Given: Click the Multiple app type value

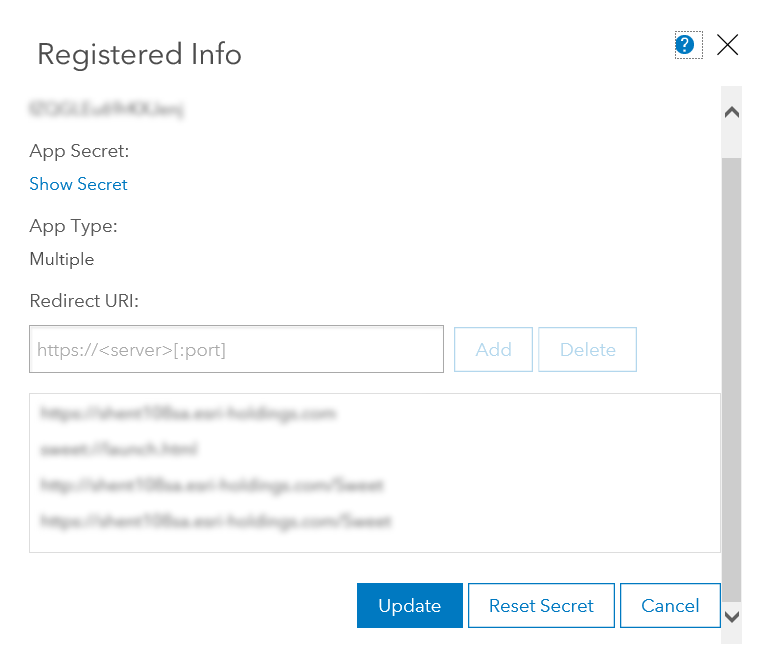Looking at the screenshot, I should pyautogui.click(x=62, y=259).
